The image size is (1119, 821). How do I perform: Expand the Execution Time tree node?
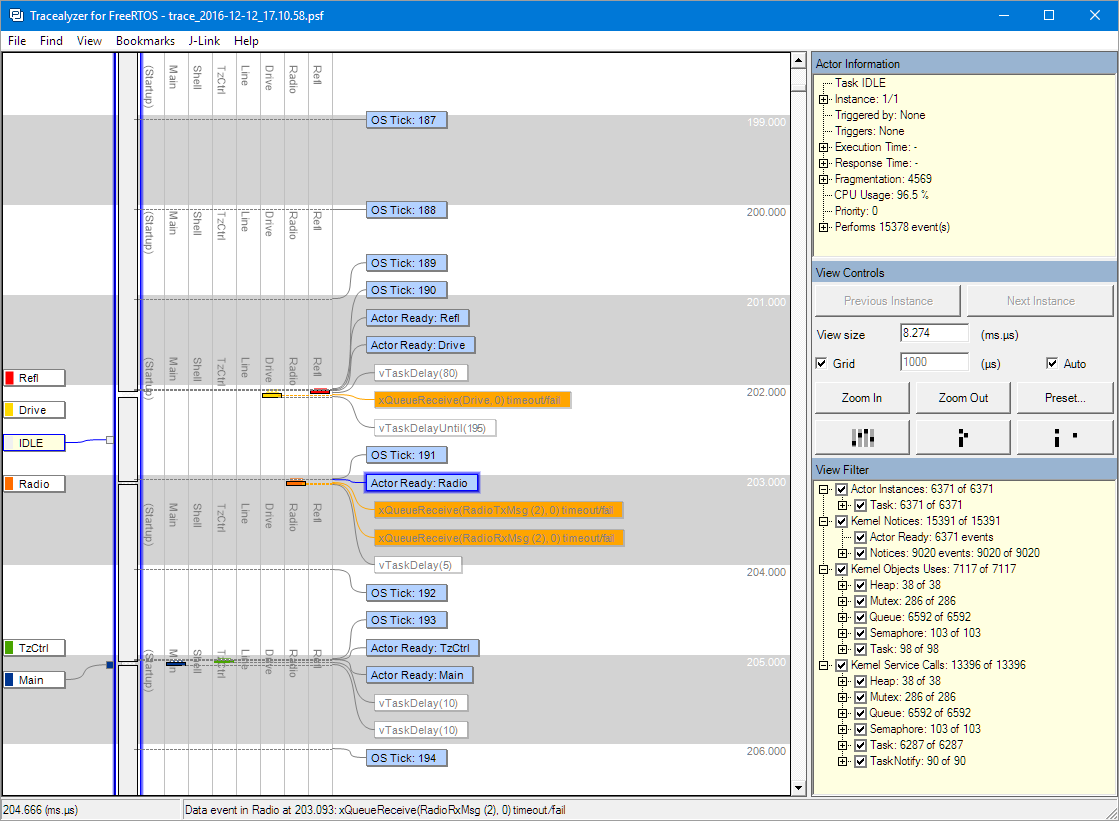(823, 147)
